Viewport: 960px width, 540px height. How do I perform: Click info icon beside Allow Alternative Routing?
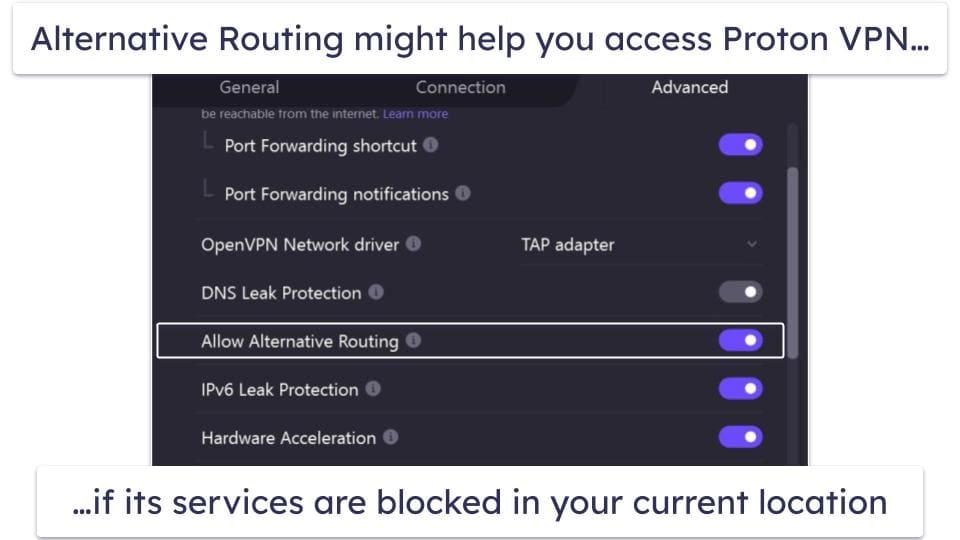(413, 341)
